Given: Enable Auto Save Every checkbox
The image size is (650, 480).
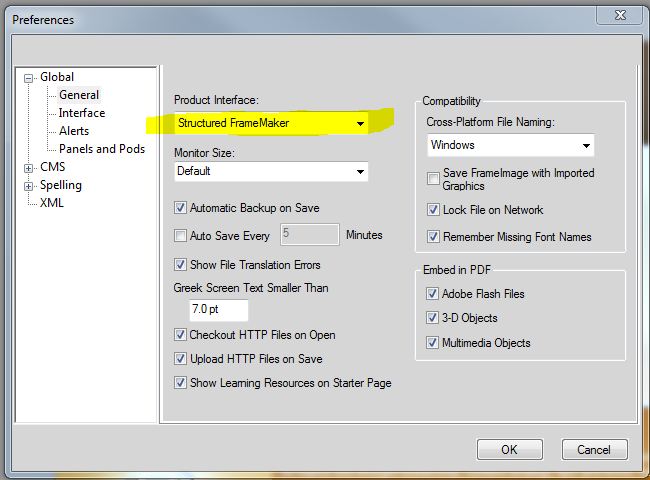Looking at the screenshot, I should pos(180,235).
